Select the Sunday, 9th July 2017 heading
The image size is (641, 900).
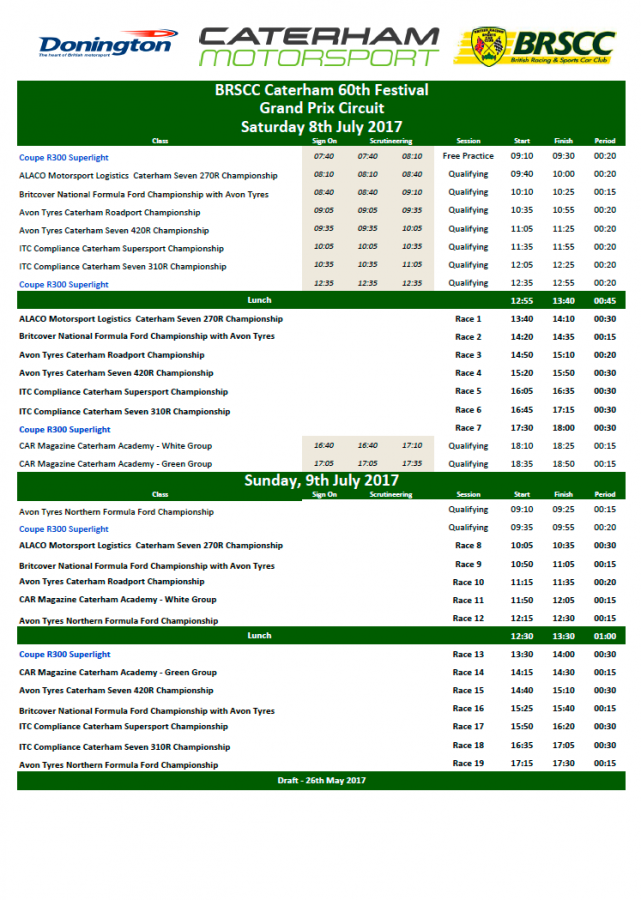321,481
